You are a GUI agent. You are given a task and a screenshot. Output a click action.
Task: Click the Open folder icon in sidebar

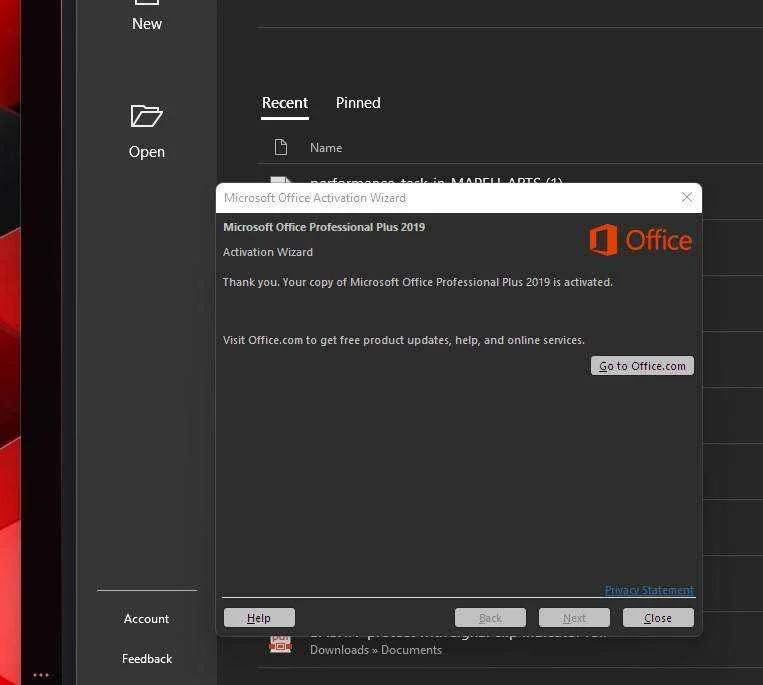pyautogui.click(x=146, y=116)
